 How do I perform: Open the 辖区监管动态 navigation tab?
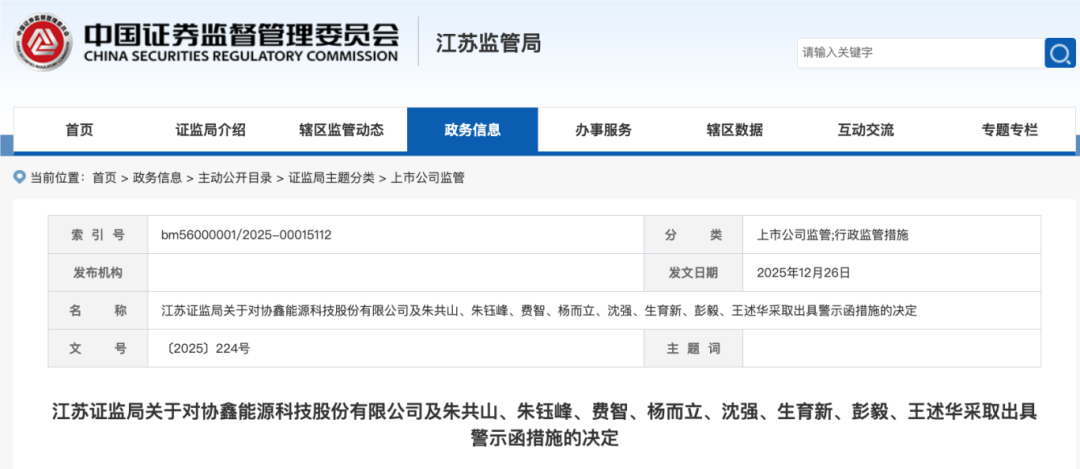(x=342, y=129)
